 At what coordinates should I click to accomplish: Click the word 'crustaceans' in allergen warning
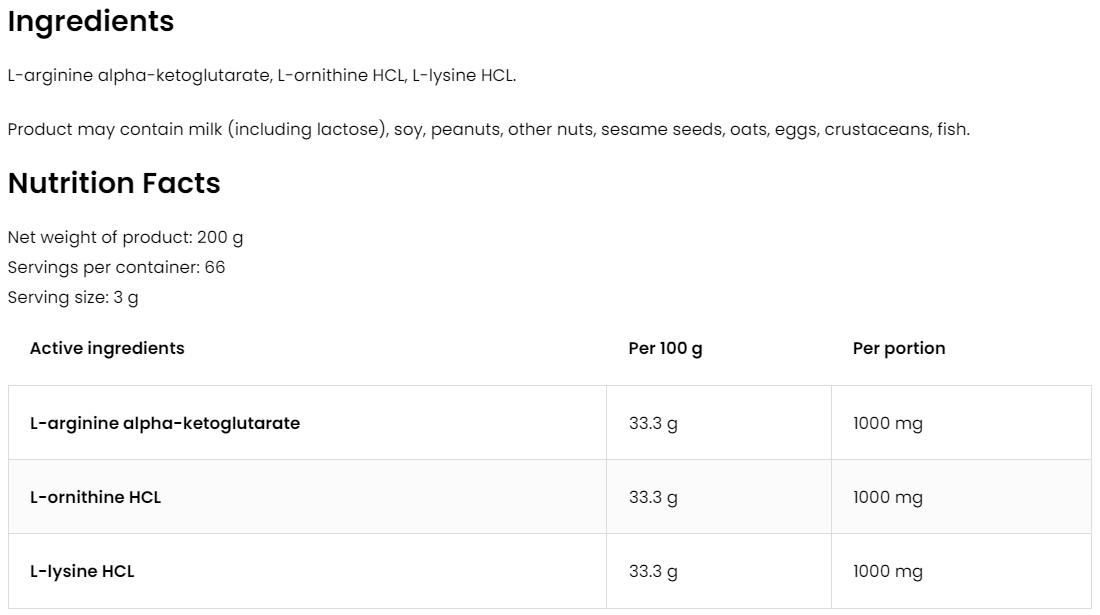click(877, 129)
